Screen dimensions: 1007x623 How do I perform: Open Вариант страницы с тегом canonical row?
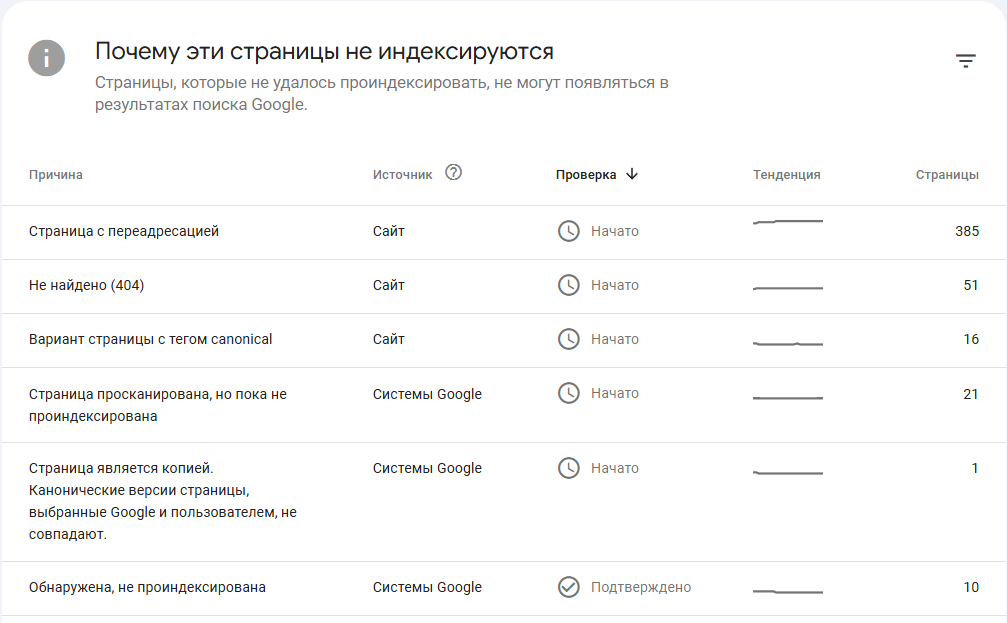504,340
